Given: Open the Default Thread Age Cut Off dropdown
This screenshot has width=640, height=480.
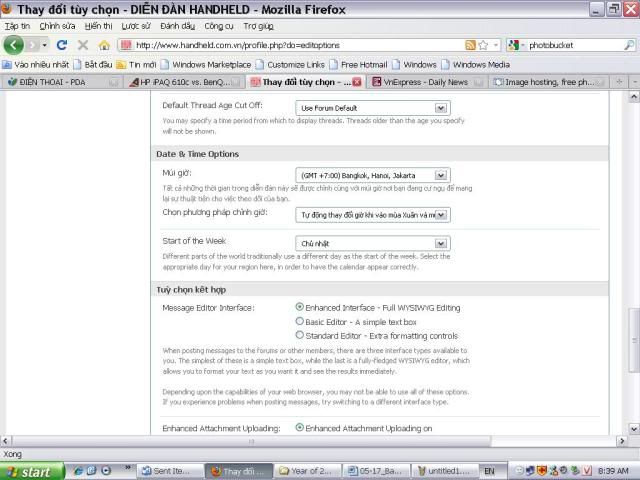Looking at the screenshot, I should [372, 107].
